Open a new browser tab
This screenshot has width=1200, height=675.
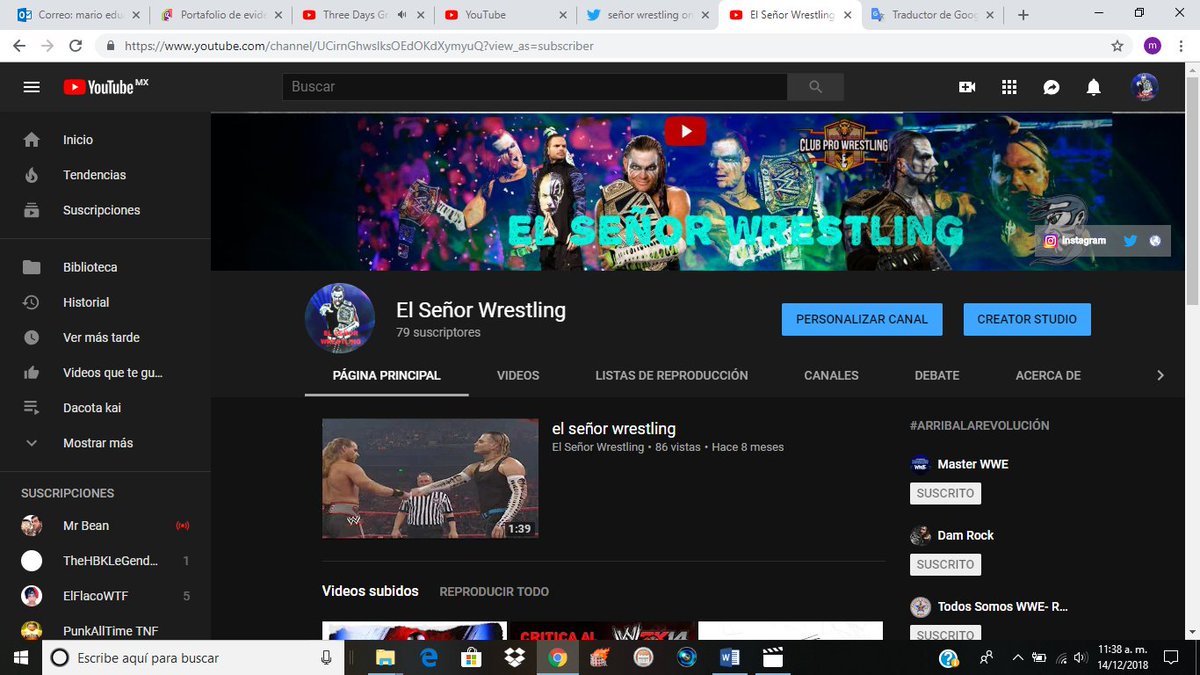[1023, 15]
